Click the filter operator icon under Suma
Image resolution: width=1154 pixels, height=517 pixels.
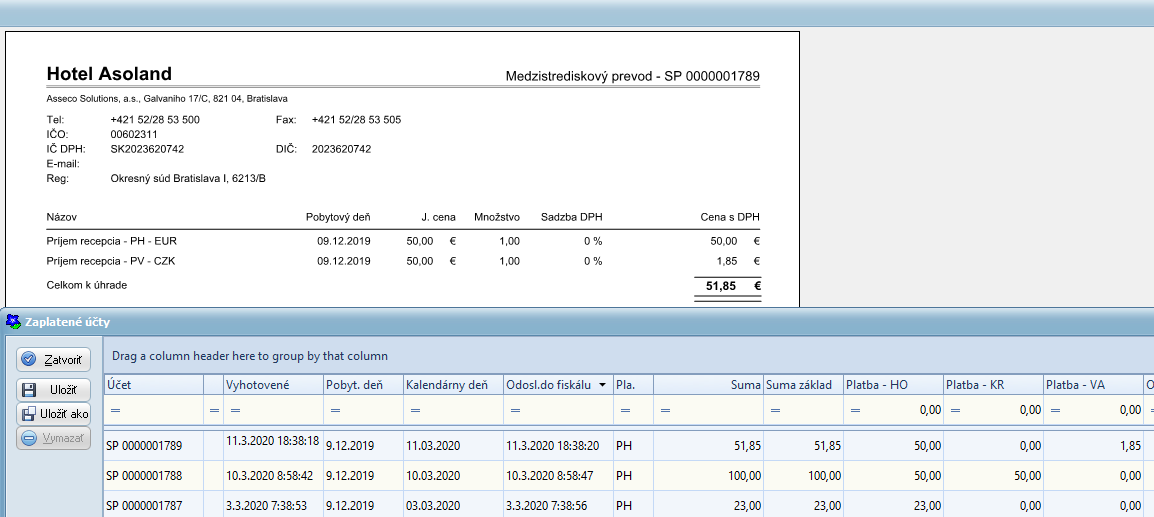click(665, 410)
